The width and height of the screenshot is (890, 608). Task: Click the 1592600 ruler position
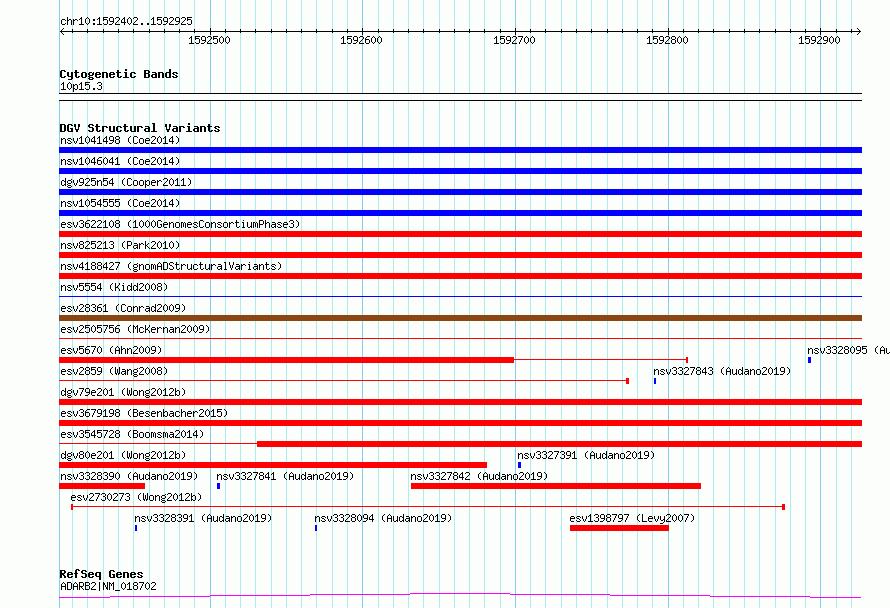361,40
